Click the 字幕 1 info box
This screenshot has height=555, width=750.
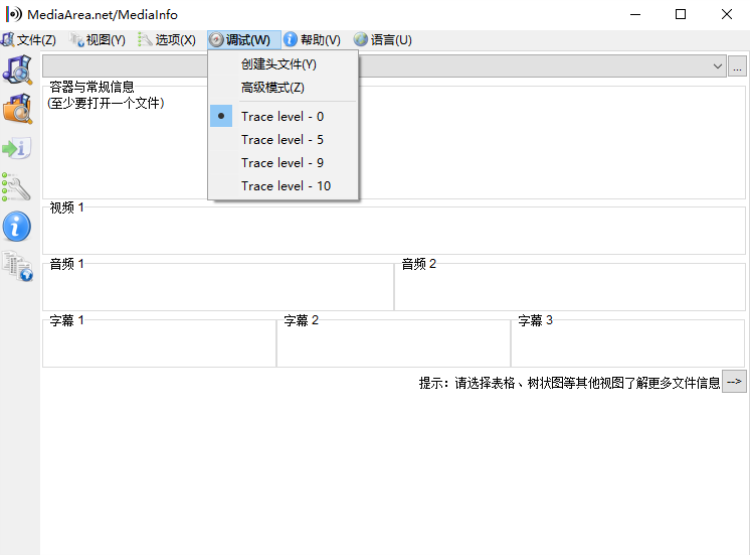159,344
